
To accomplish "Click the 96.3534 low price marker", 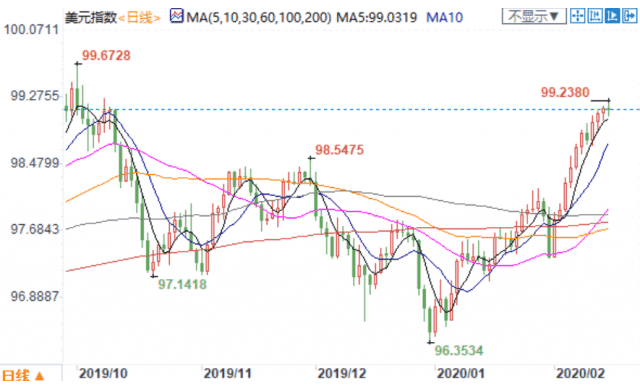I will pyautogui.click(x=459, y=350).
